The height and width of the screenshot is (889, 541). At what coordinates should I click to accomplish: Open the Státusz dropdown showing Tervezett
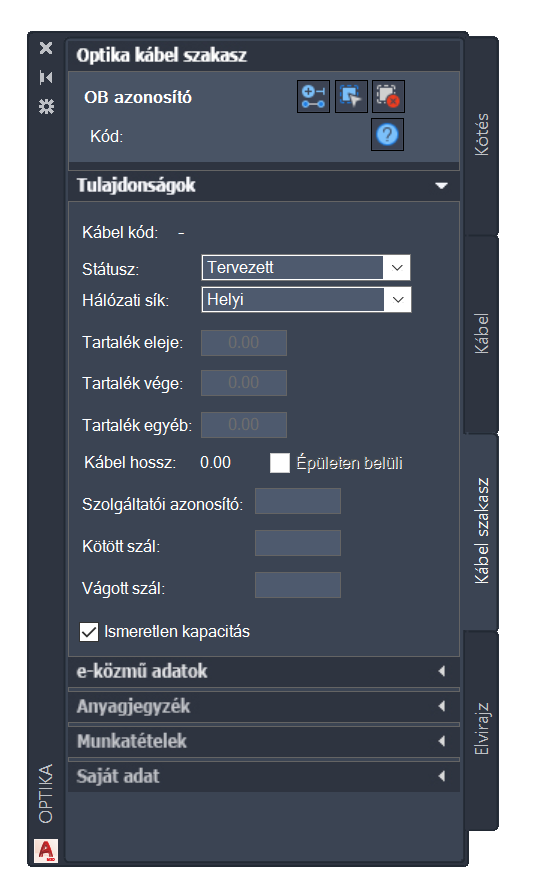pyautogui.click(x=306, y=268)
